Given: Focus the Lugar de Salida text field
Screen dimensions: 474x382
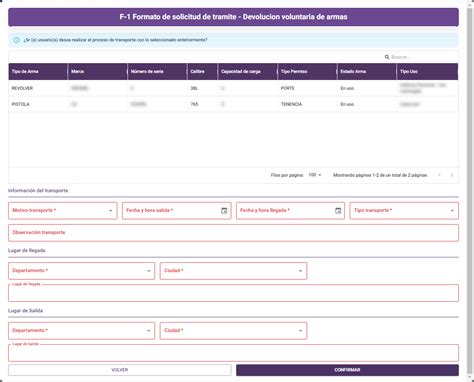Looking at the screenshot, I should [x=233, y=353].
